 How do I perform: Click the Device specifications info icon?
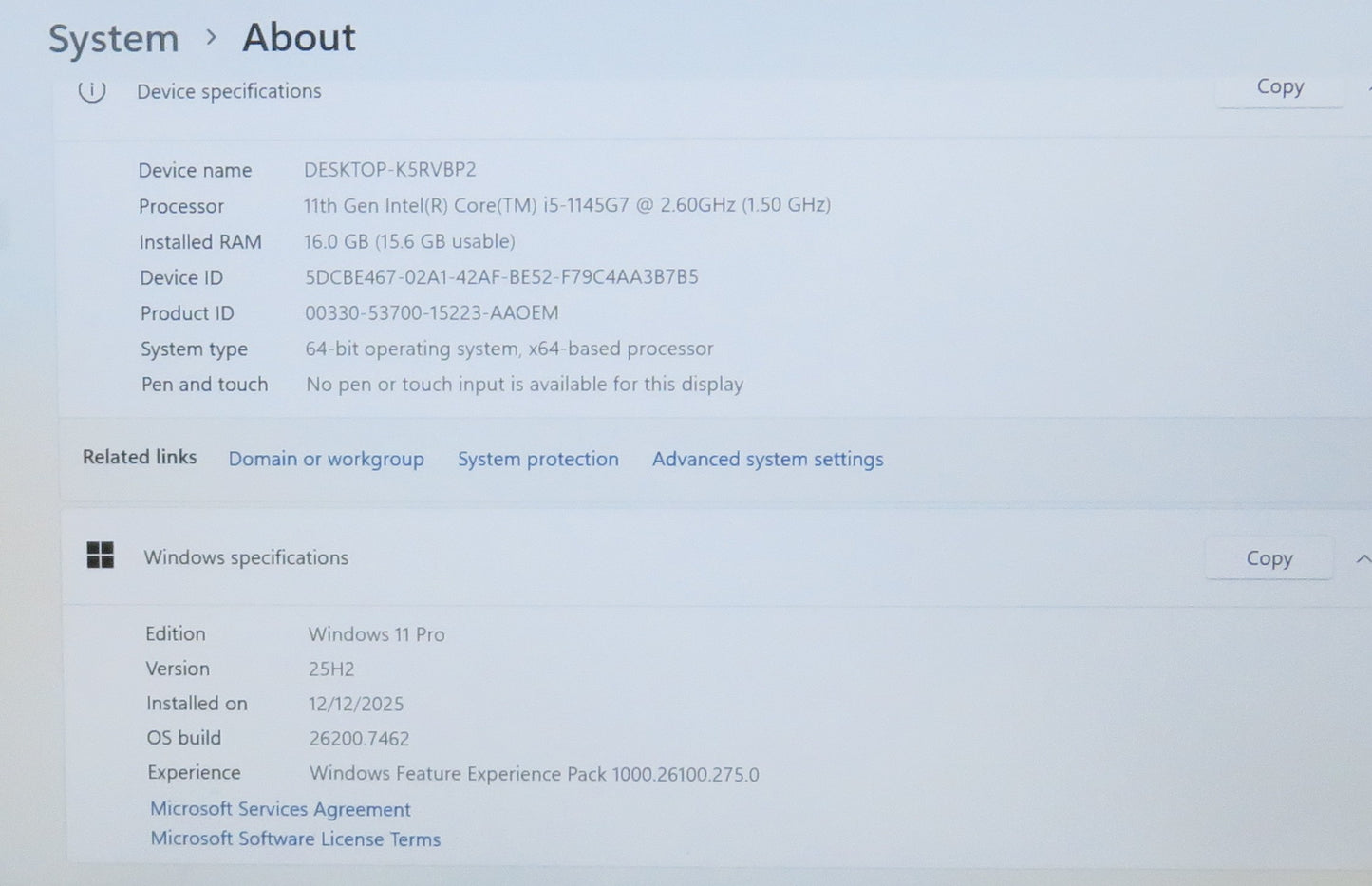click(x=91, y=91)
